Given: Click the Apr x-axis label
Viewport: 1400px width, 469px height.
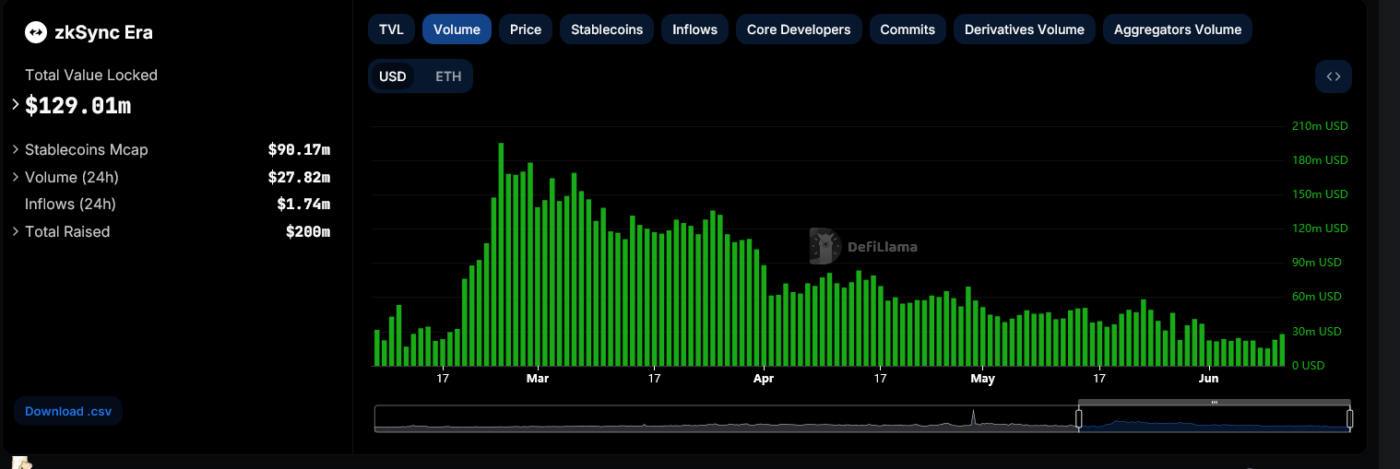Looking at the screenshot, I should (x=764, y=379).
